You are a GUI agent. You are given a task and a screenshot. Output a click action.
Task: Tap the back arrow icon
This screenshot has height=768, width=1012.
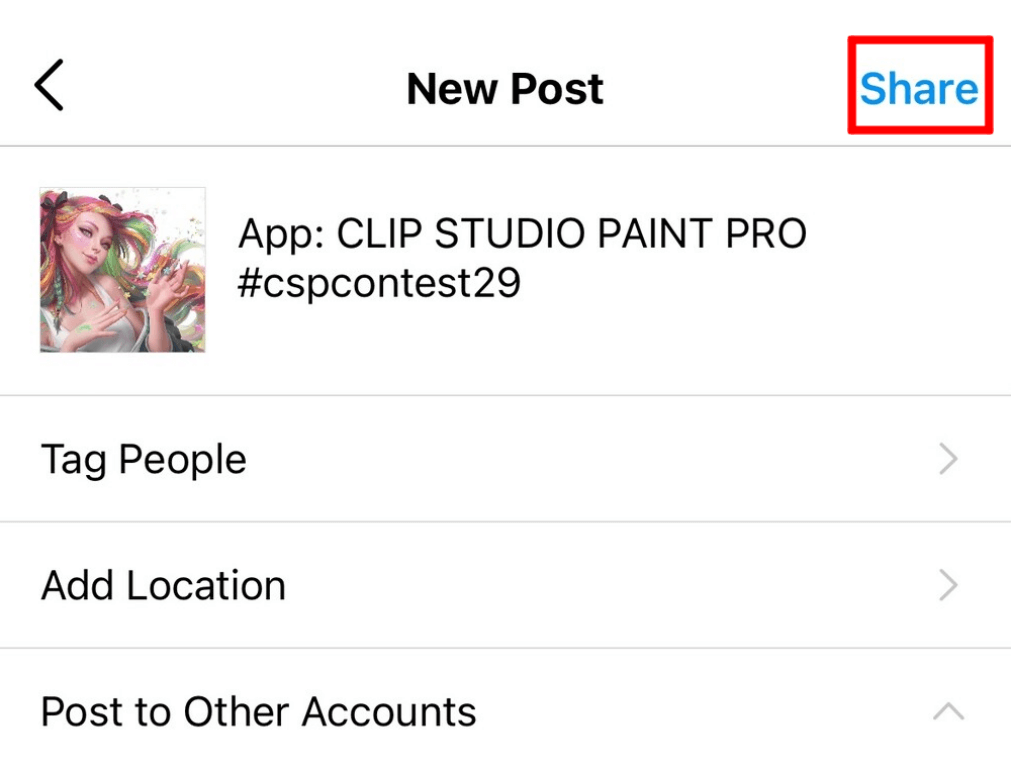click(49, 86)
